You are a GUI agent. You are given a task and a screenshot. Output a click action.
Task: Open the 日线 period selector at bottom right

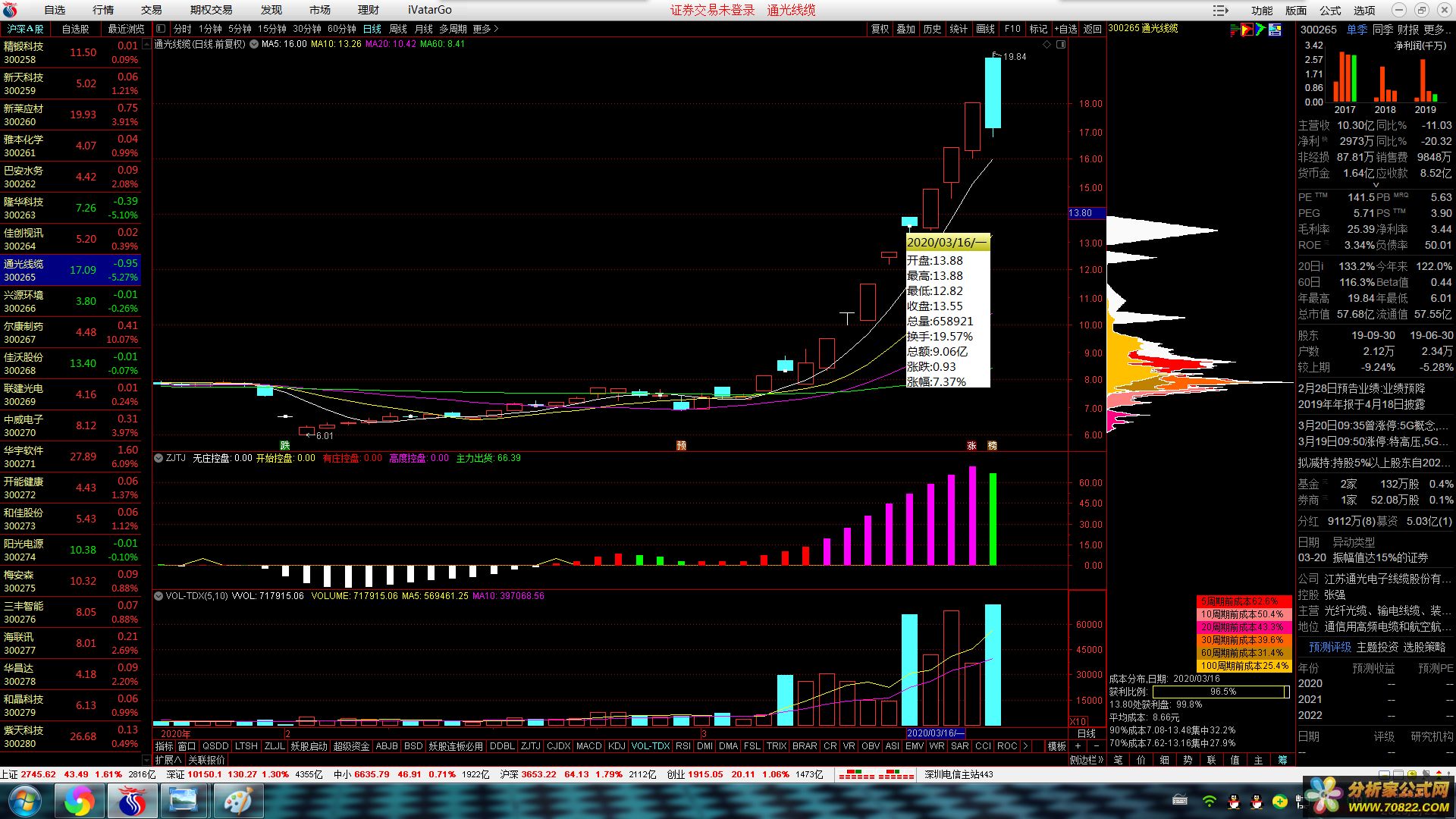tap(1087, 733)
